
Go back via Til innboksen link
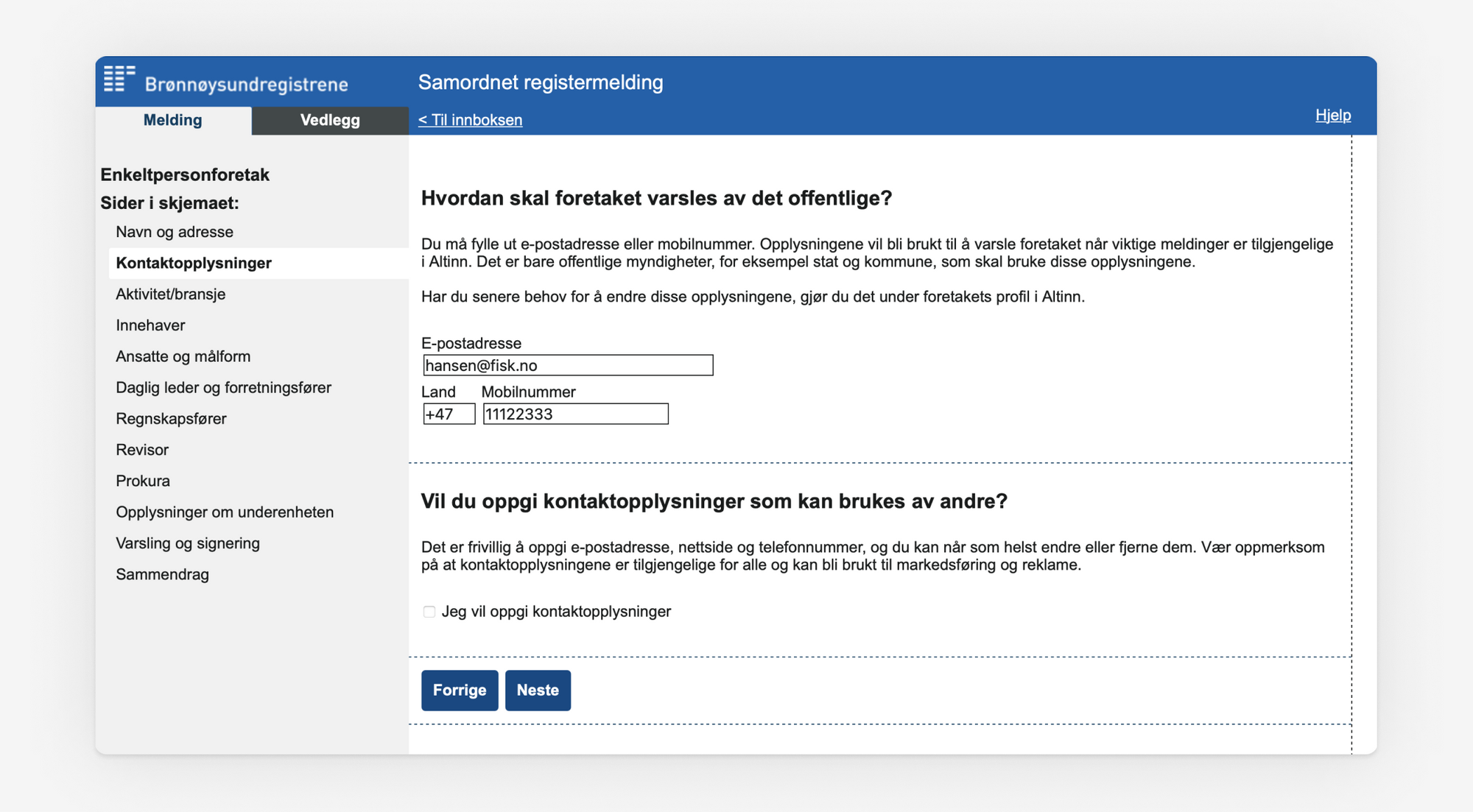click(x=470, y=119)
